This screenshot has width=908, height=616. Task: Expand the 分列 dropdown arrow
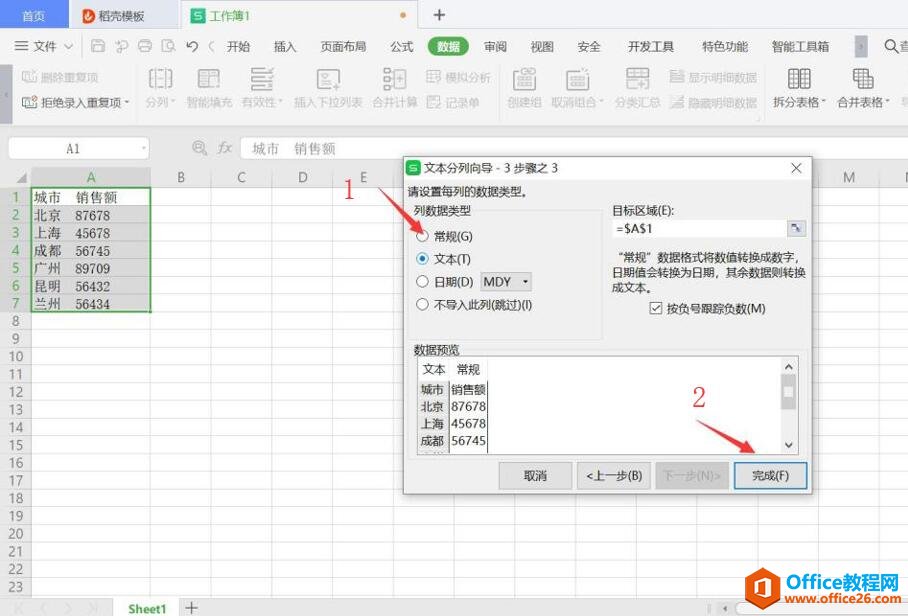click(x=173, y=102)
